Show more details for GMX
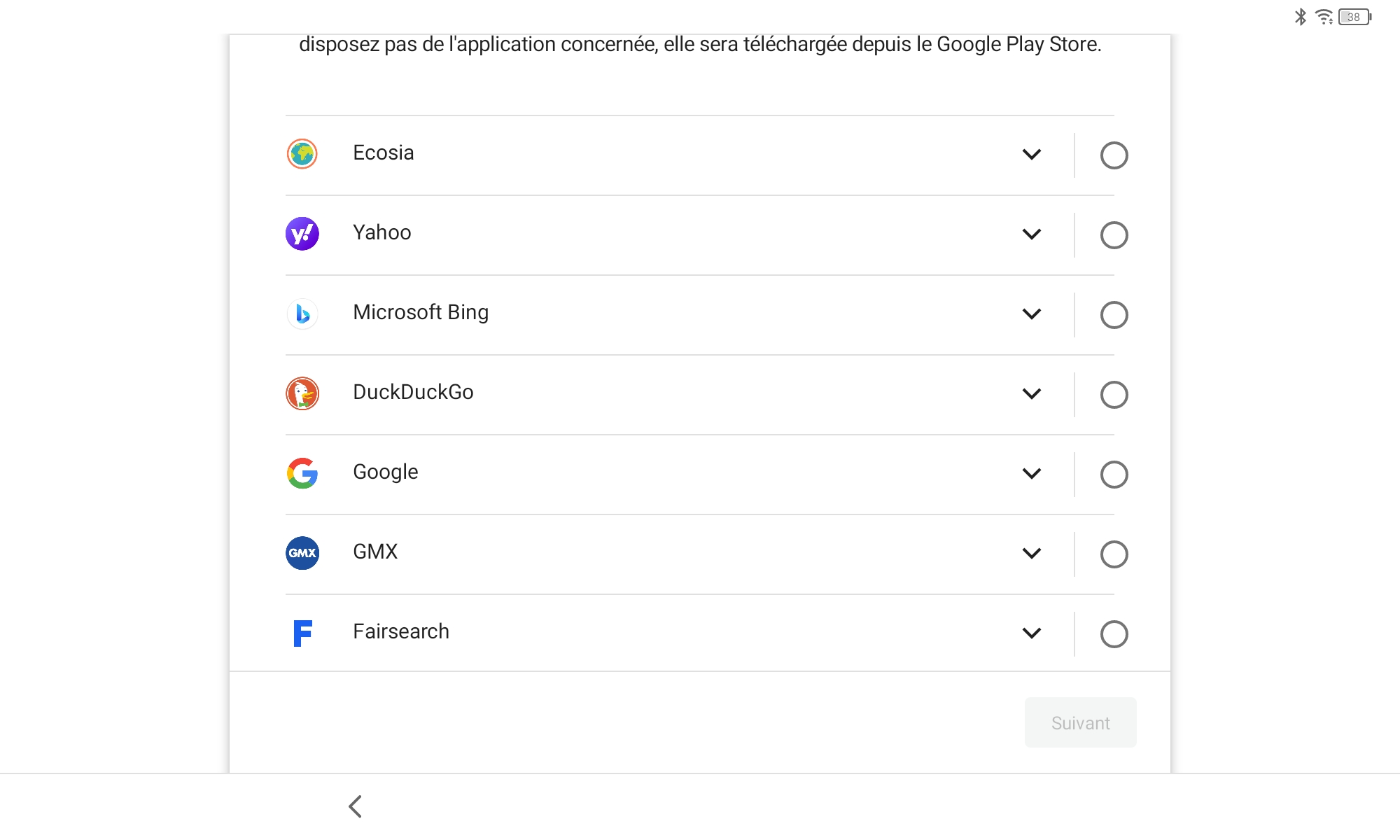 point(1032,553)
